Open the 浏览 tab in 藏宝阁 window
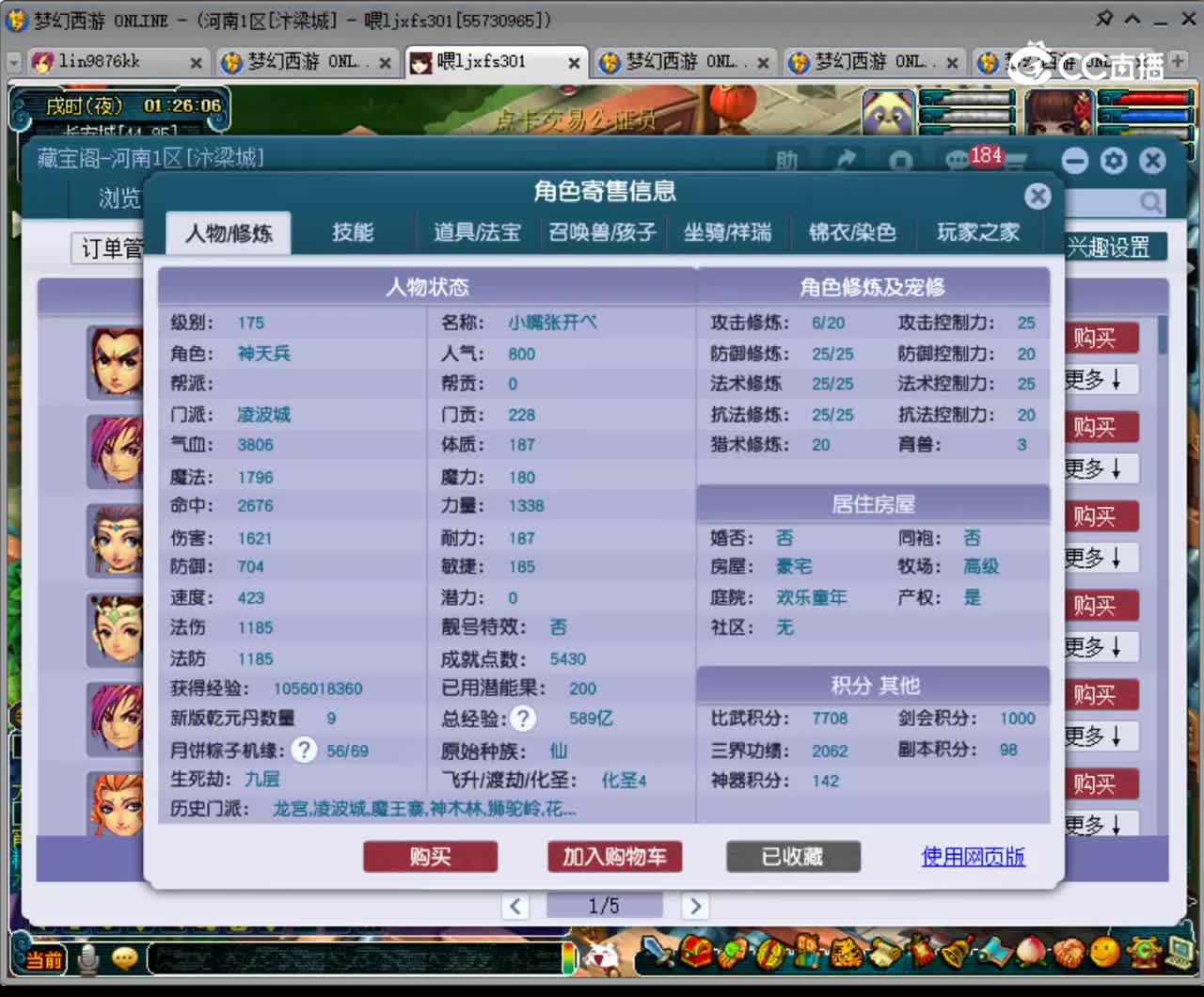Image resolution: width=1204 pixels, height=997 pixels. click(119, 198)
